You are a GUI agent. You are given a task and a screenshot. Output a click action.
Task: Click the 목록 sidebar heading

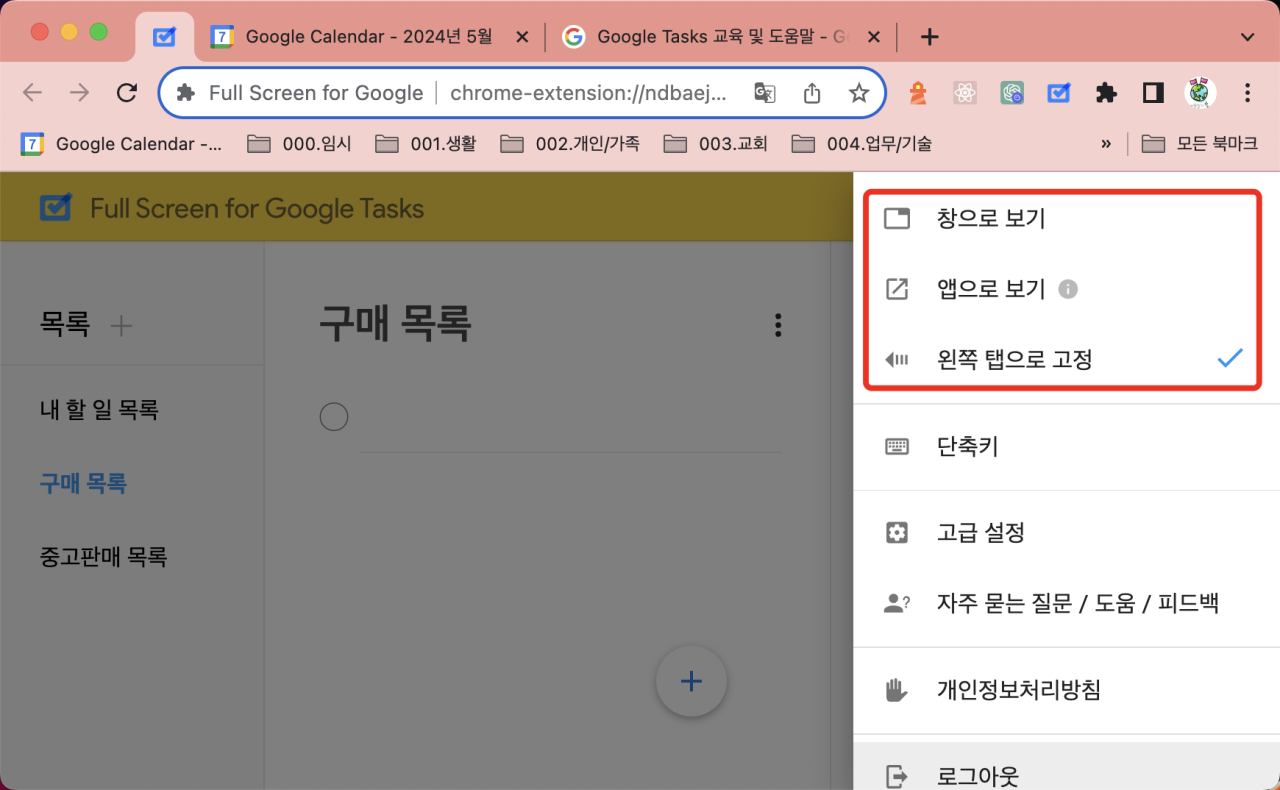64,324
